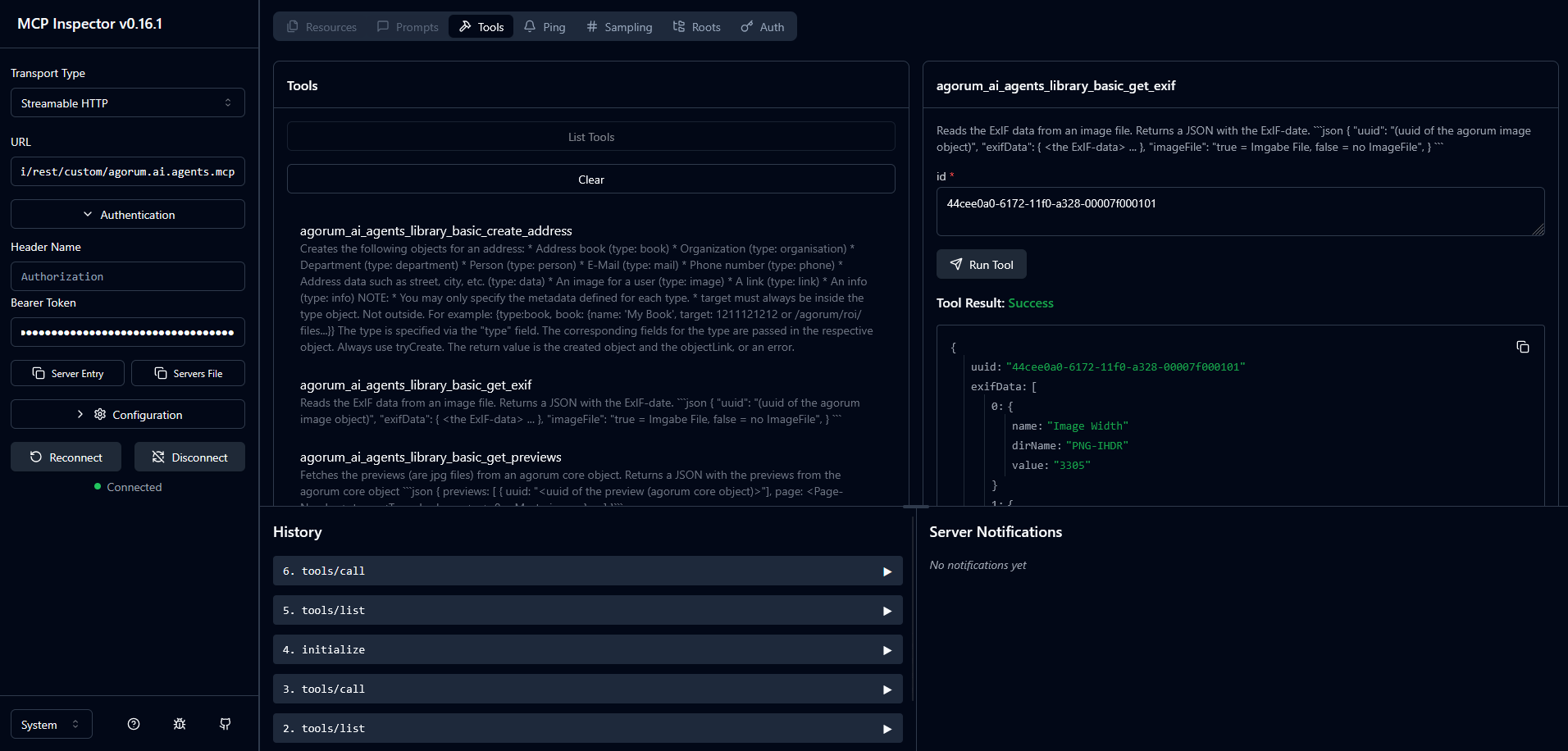Click the Connected status indicator

(x=128, y=487)
